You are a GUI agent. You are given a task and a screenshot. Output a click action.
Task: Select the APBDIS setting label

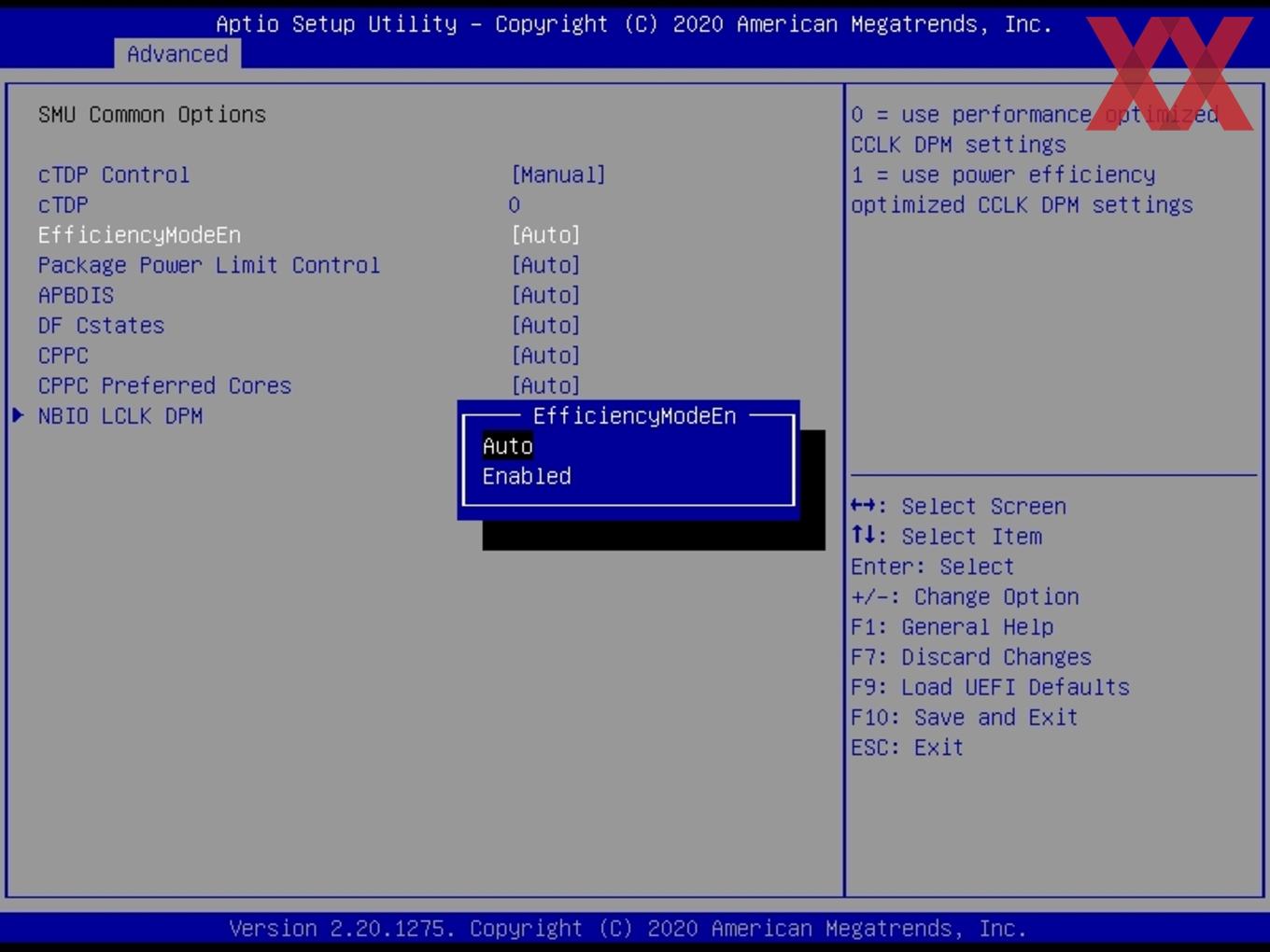click(76, 296)
